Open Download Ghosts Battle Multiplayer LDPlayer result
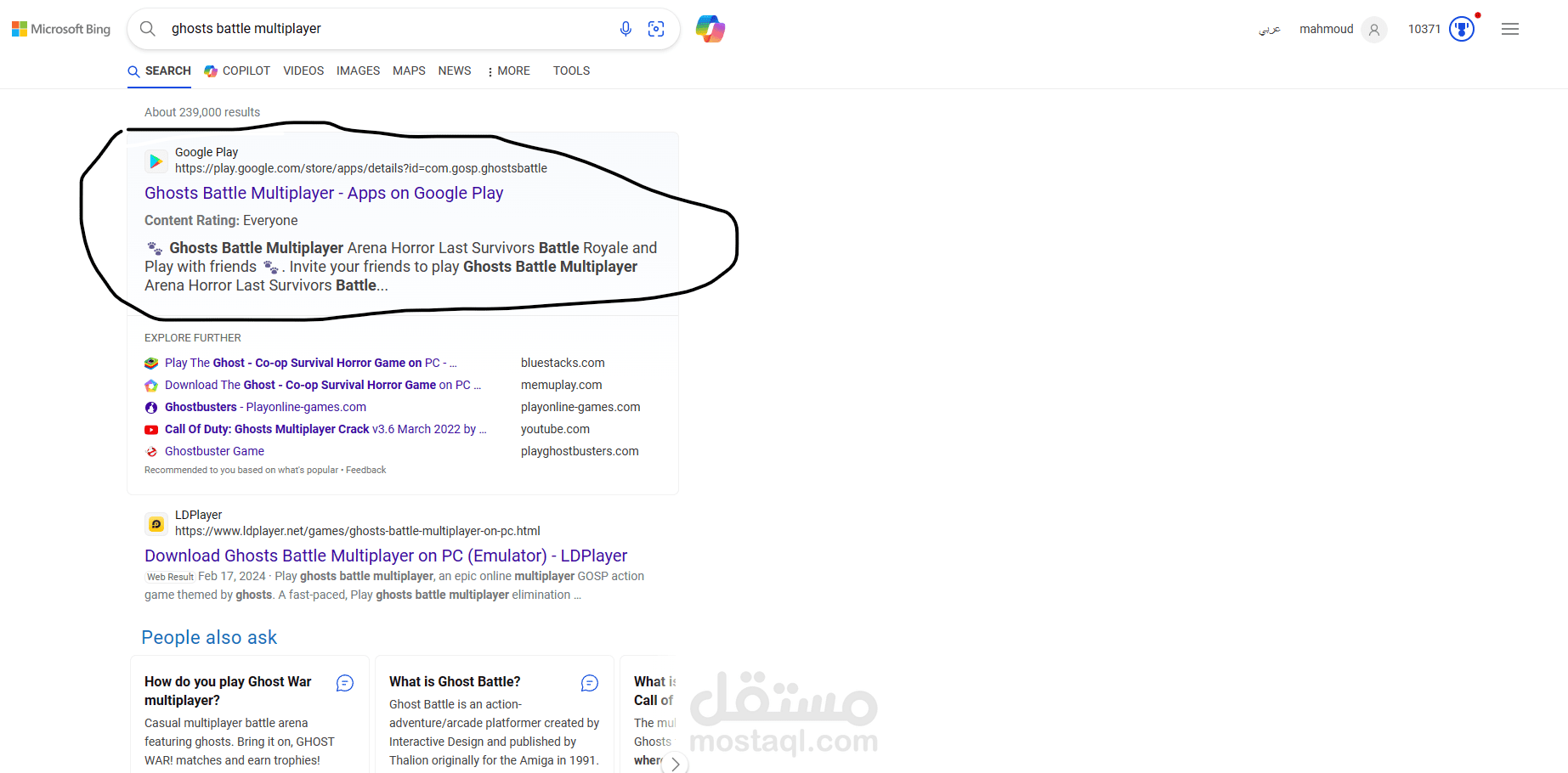Viewport: 1568px width, 773px height. point(386,556)
